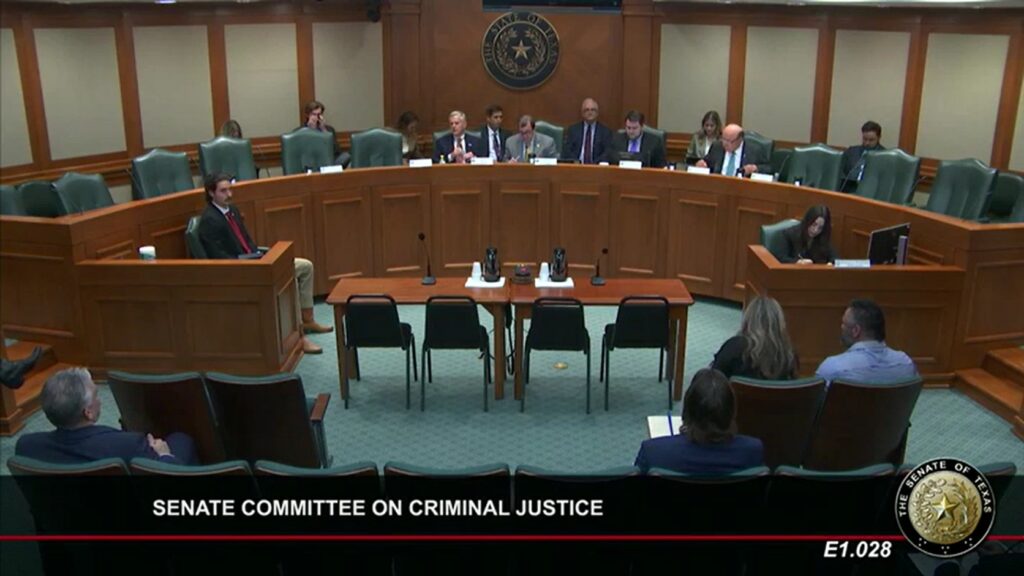Click the Senate Committee on Criminal Justice caption
The width and height of the screenshot is (1024, 576).
tap(377, 508)
